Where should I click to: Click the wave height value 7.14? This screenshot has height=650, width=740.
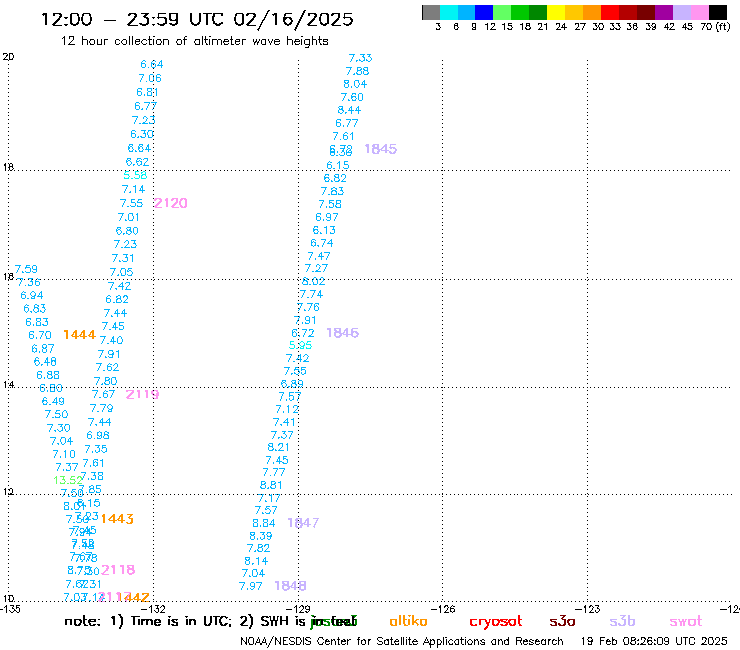coord(133,189)
